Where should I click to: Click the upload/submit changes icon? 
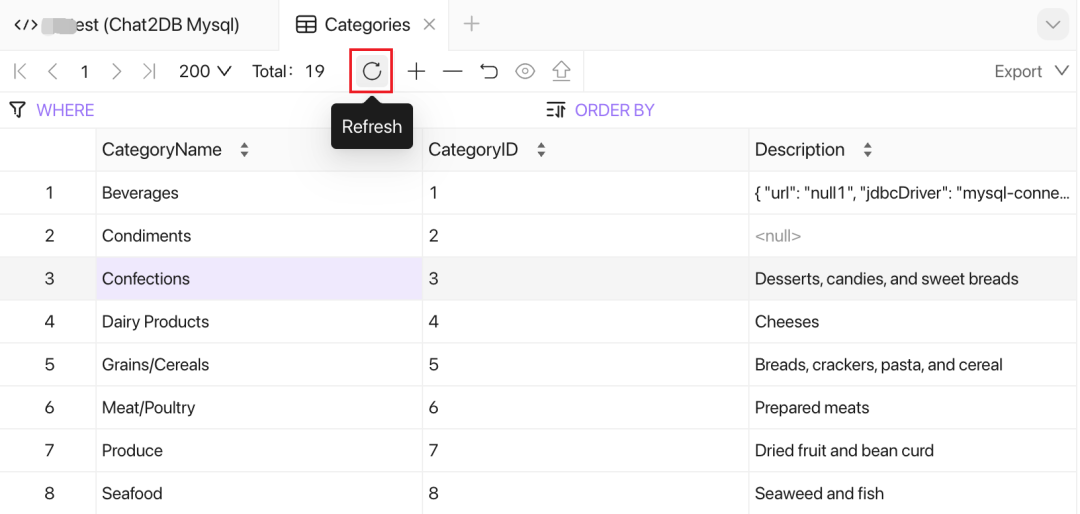coord(561,71)
